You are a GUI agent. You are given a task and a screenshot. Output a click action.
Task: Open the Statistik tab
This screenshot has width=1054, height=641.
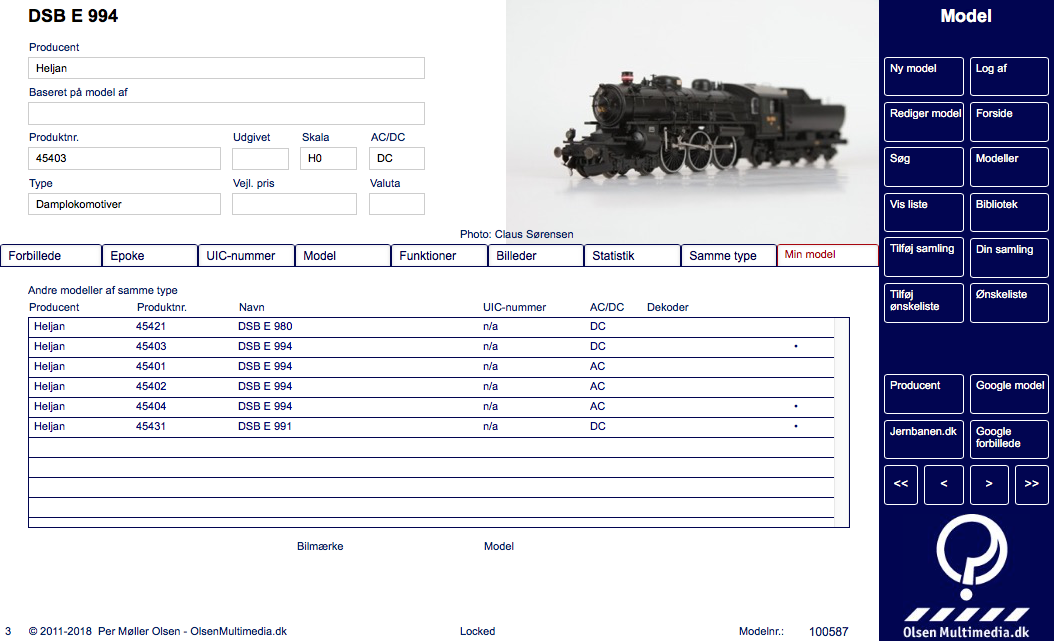tap(633, 256)
